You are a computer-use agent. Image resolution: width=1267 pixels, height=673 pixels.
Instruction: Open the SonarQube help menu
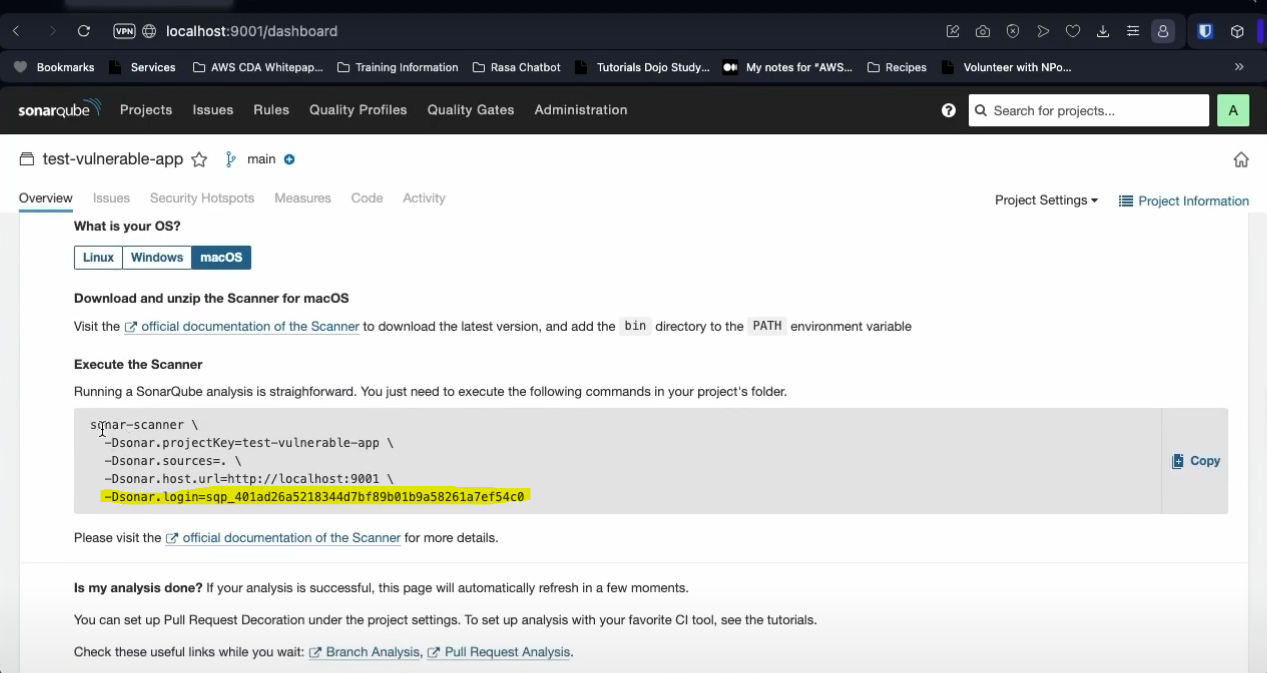coord(948,110)
